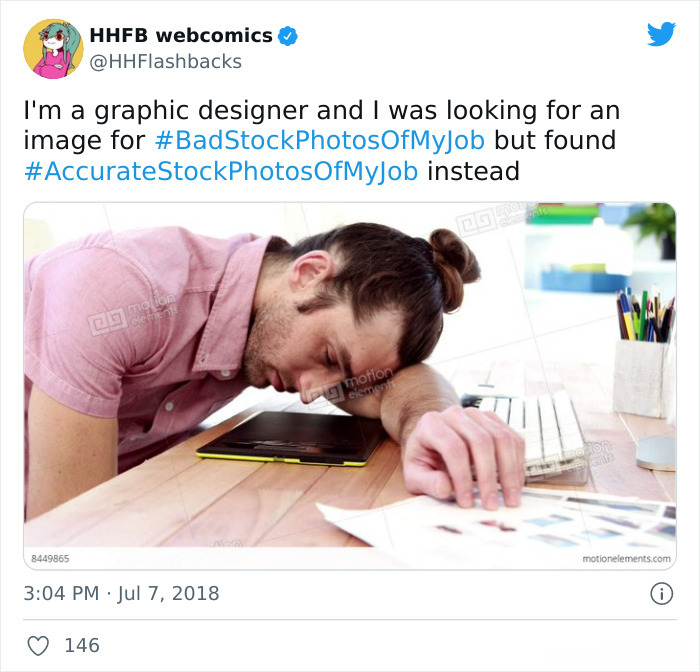This screenshot has height=672, width=700.
Task: Click the blue verified checkmark badge
Action: (x=288, y=36)
